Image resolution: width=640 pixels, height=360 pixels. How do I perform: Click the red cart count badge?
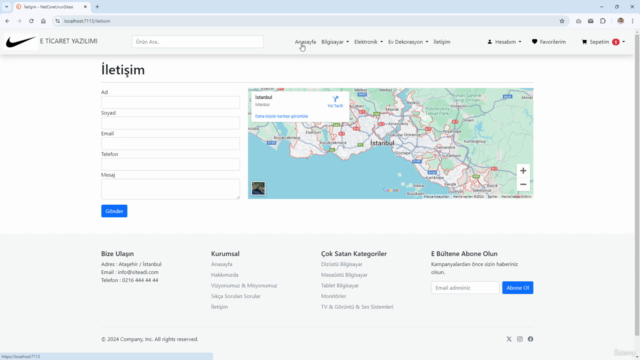616,42
